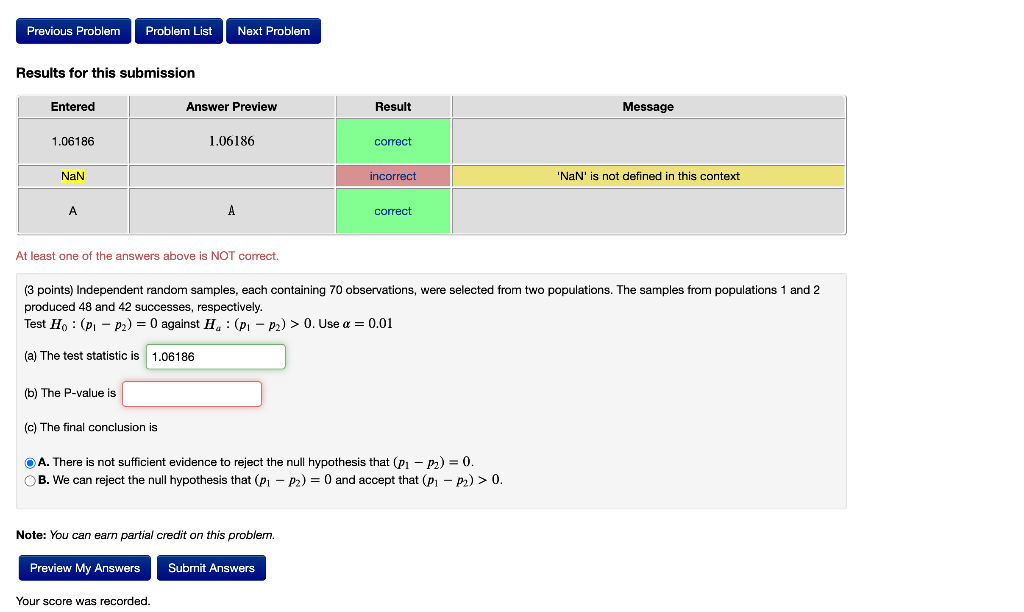Viewport: 1024px width, 612px height.
Task: Click the 'Message' column header
Action: (x=648, y=106)
